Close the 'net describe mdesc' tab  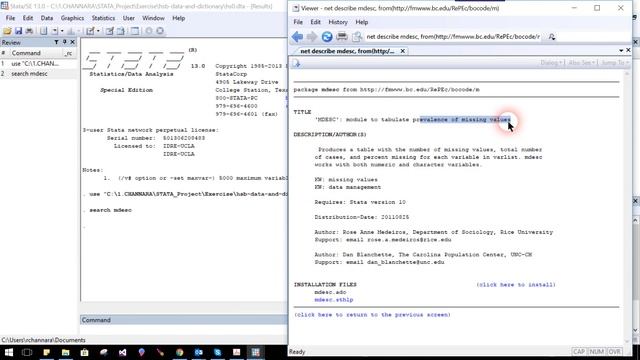coord(402,51)
